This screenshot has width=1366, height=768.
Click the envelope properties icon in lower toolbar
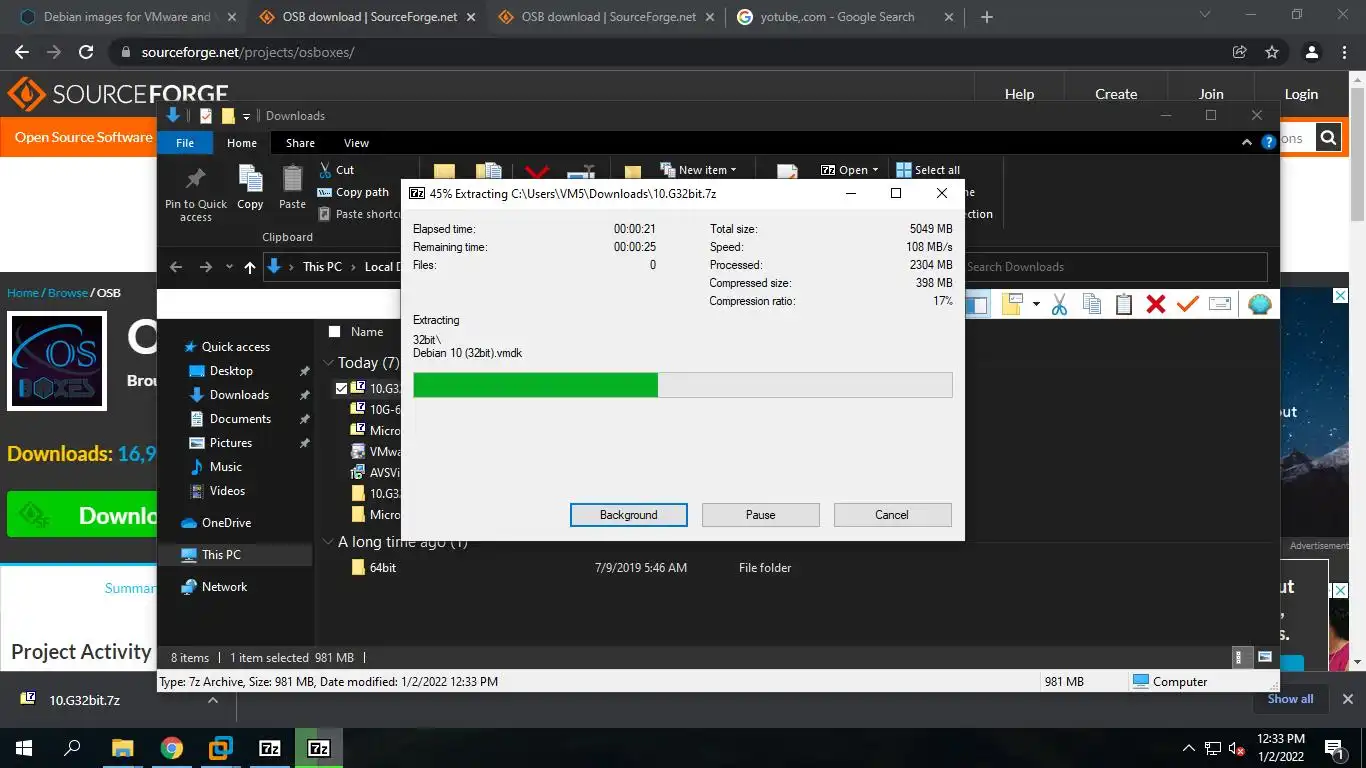[x=1220, y=304]
